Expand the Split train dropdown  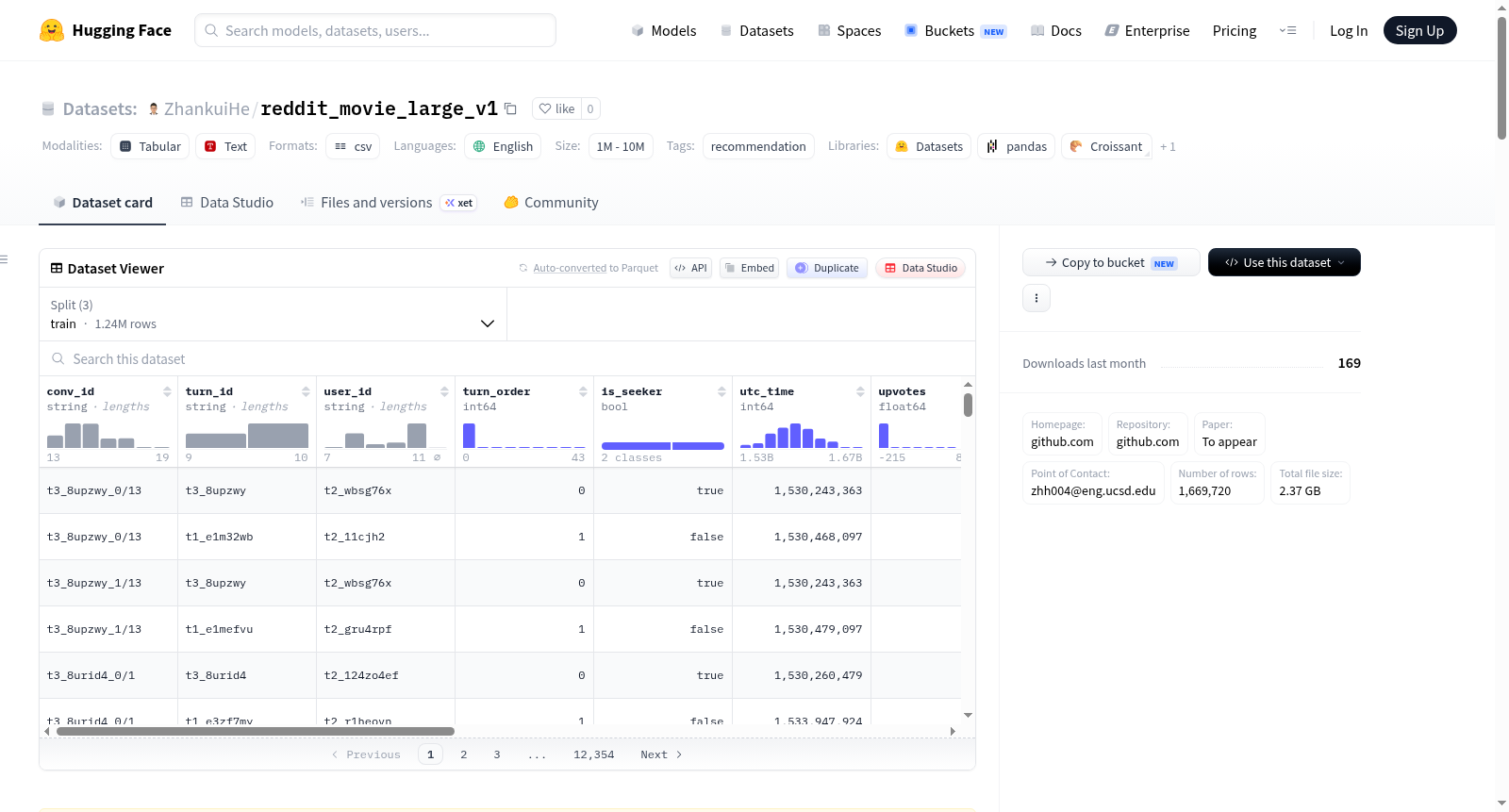click(x=273, y=314)
